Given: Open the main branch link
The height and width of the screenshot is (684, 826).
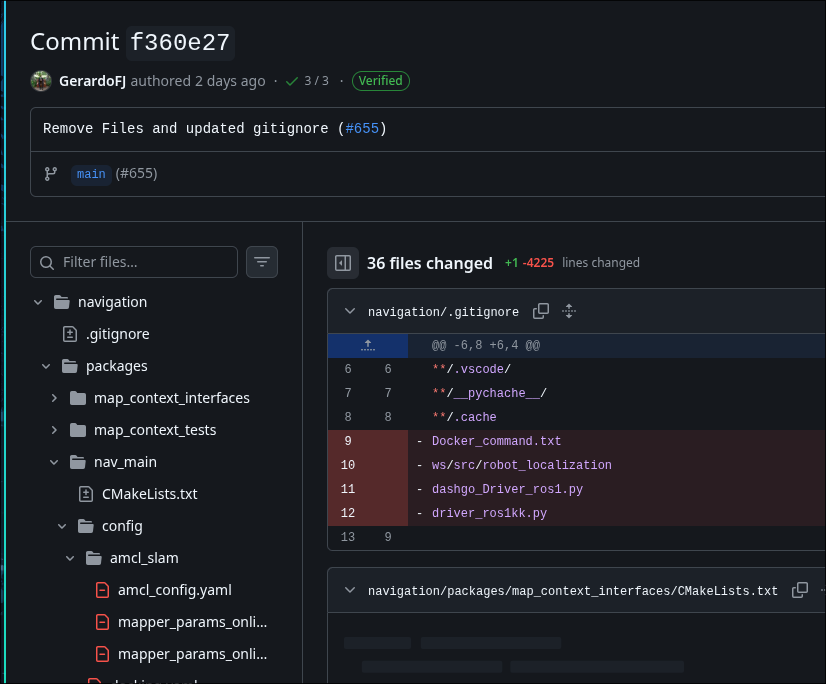Looking at the screenshot, I should click(x=91, y=174).
